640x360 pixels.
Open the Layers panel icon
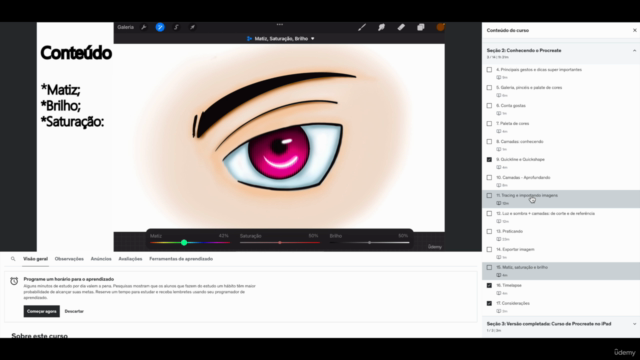[420, 27]
